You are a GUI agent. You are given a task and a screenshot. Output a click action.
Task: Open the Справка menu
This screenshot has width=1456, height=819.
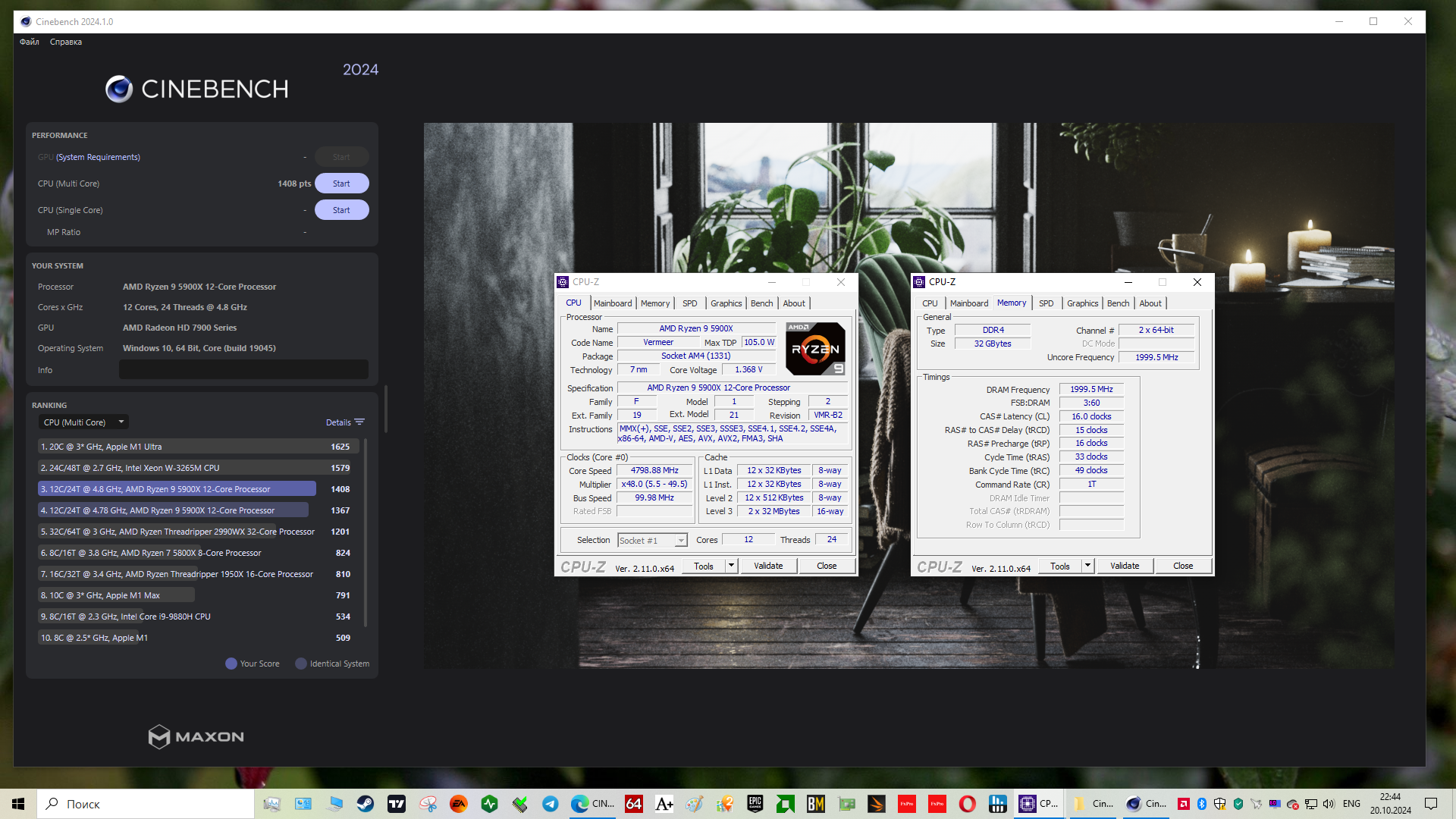[x=66, y=42]
